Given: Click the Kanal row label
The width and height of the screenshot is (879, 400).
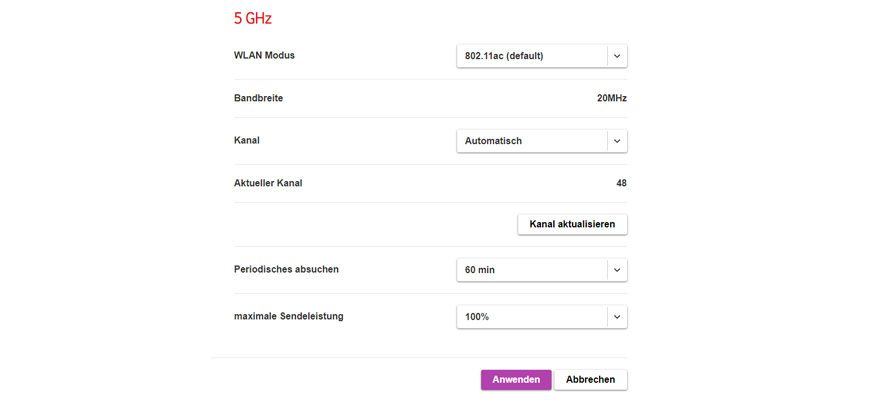Looking at the screenshot, I should click(x=246, y=140).
